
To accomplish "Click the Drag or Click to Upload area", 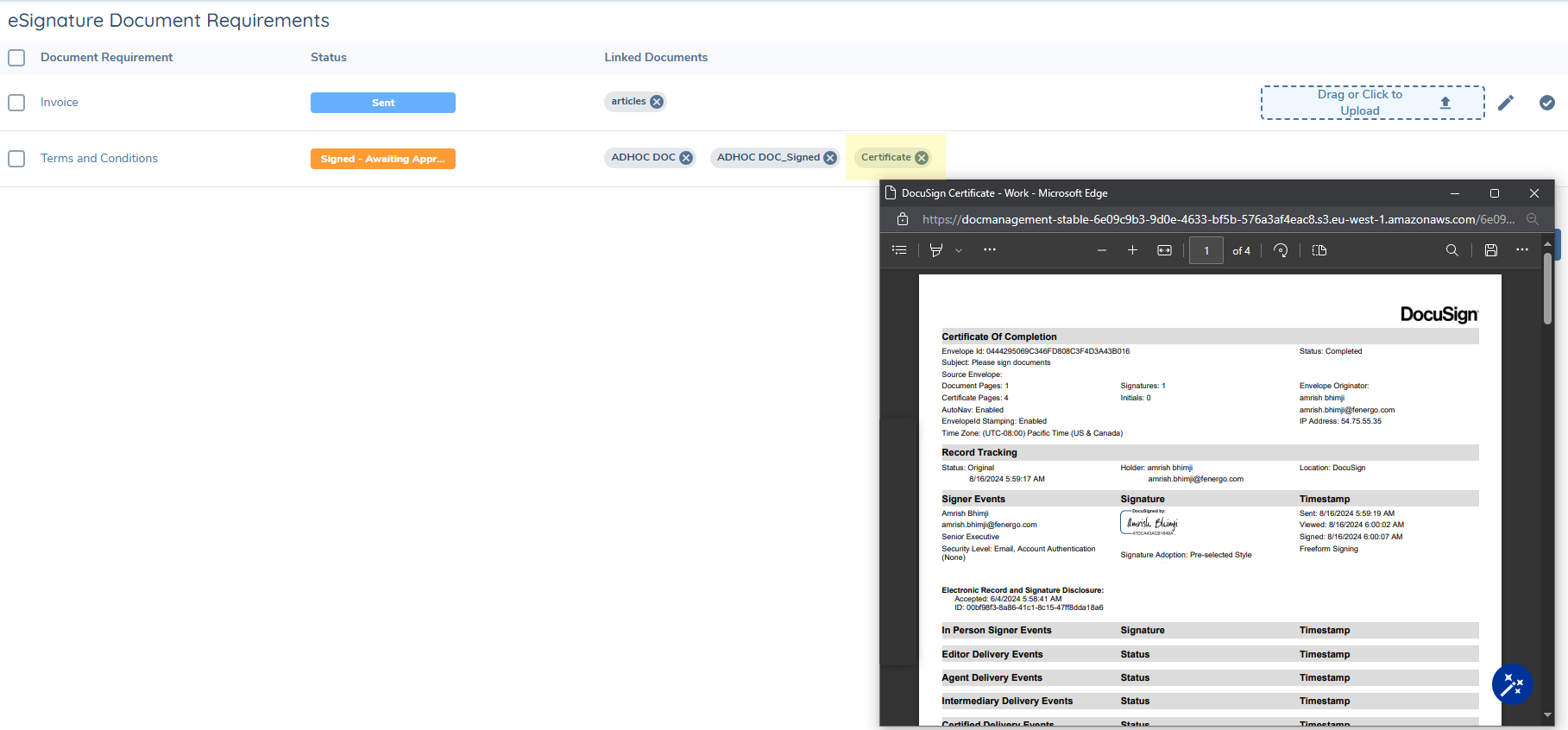I will click(1372, 103).
